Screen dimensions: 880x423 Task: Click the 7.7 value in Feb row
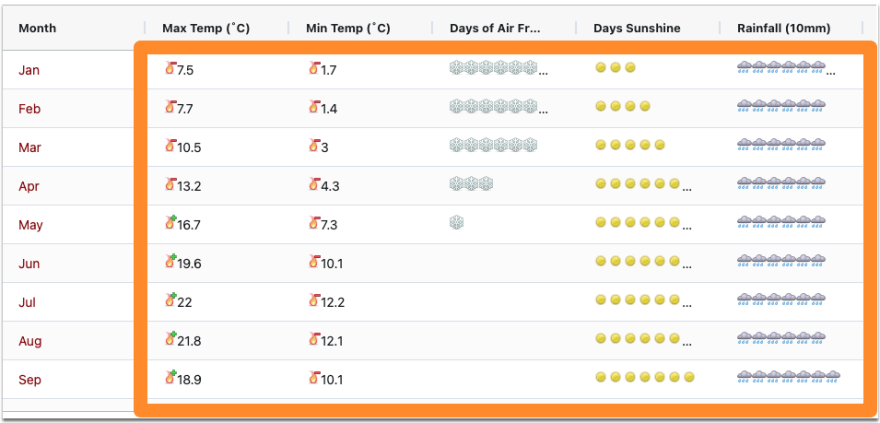click(185, 109)
